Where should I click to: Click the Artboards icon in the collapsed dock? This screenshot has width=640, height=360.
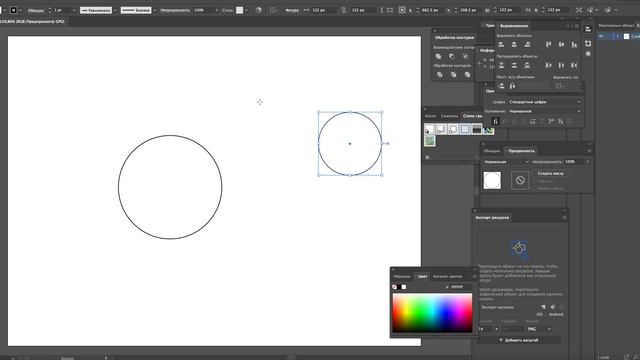(x=588, y=43)
